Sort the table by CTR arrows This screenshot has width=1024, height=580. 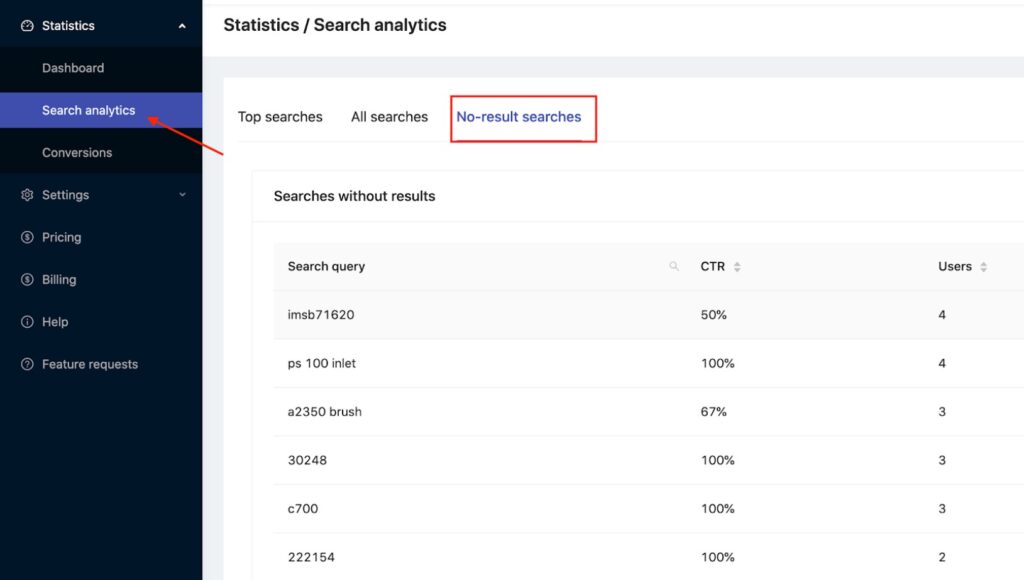(737, 266)
